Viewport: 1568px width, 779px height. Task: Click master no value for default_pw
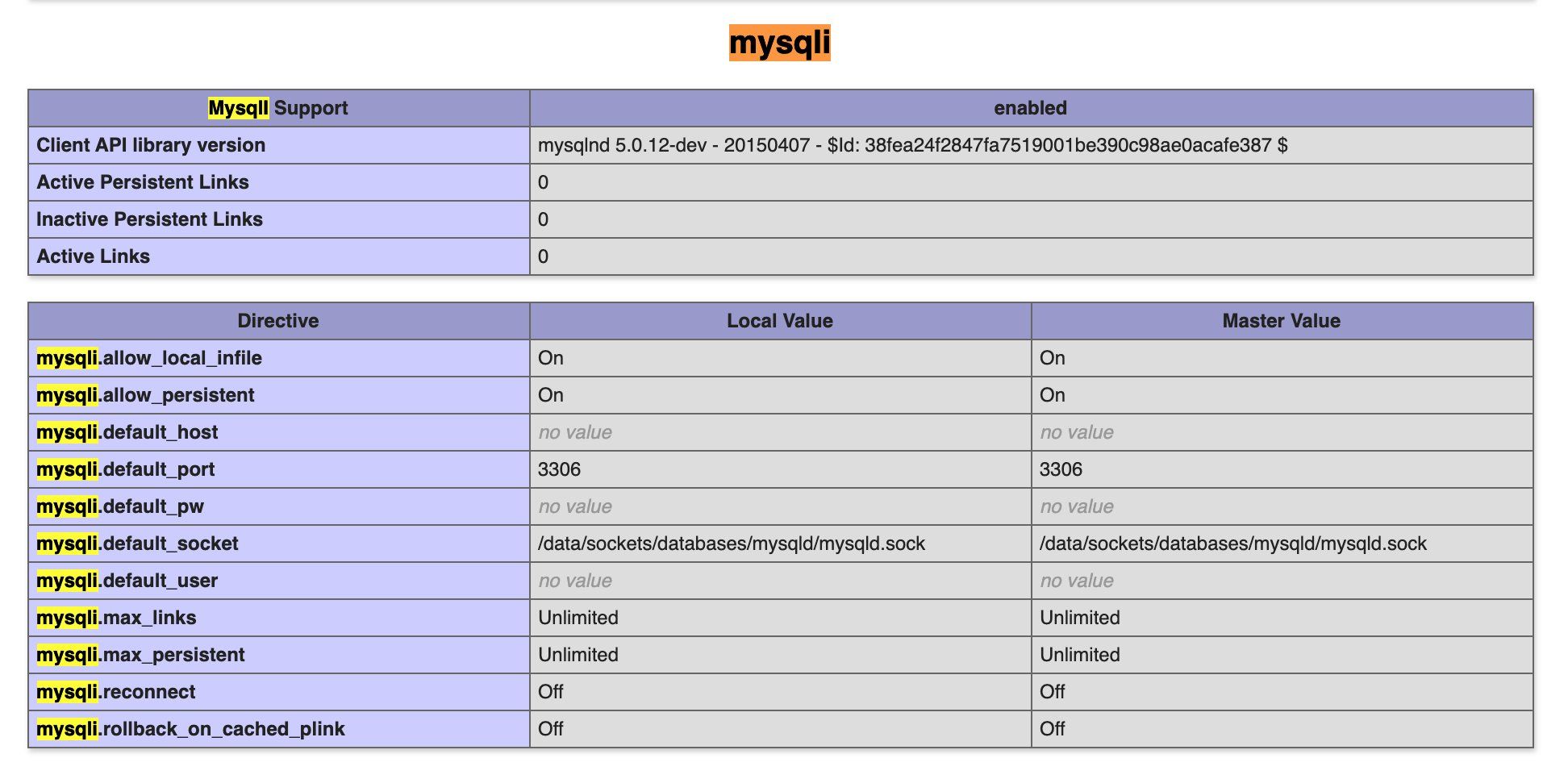(x=1077, y=506)
